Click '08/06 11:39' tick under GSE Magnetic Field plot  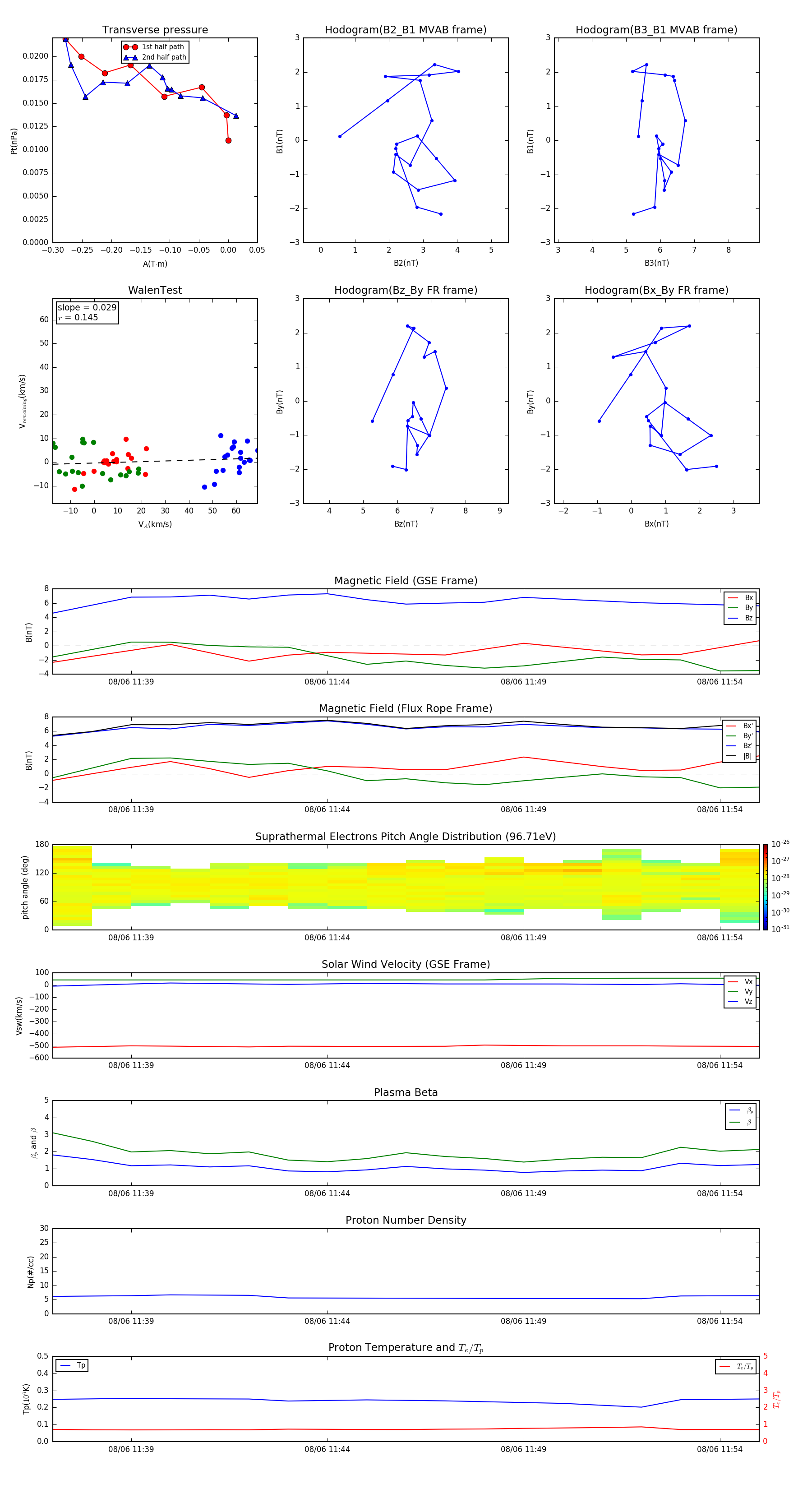tap(131, 681)
